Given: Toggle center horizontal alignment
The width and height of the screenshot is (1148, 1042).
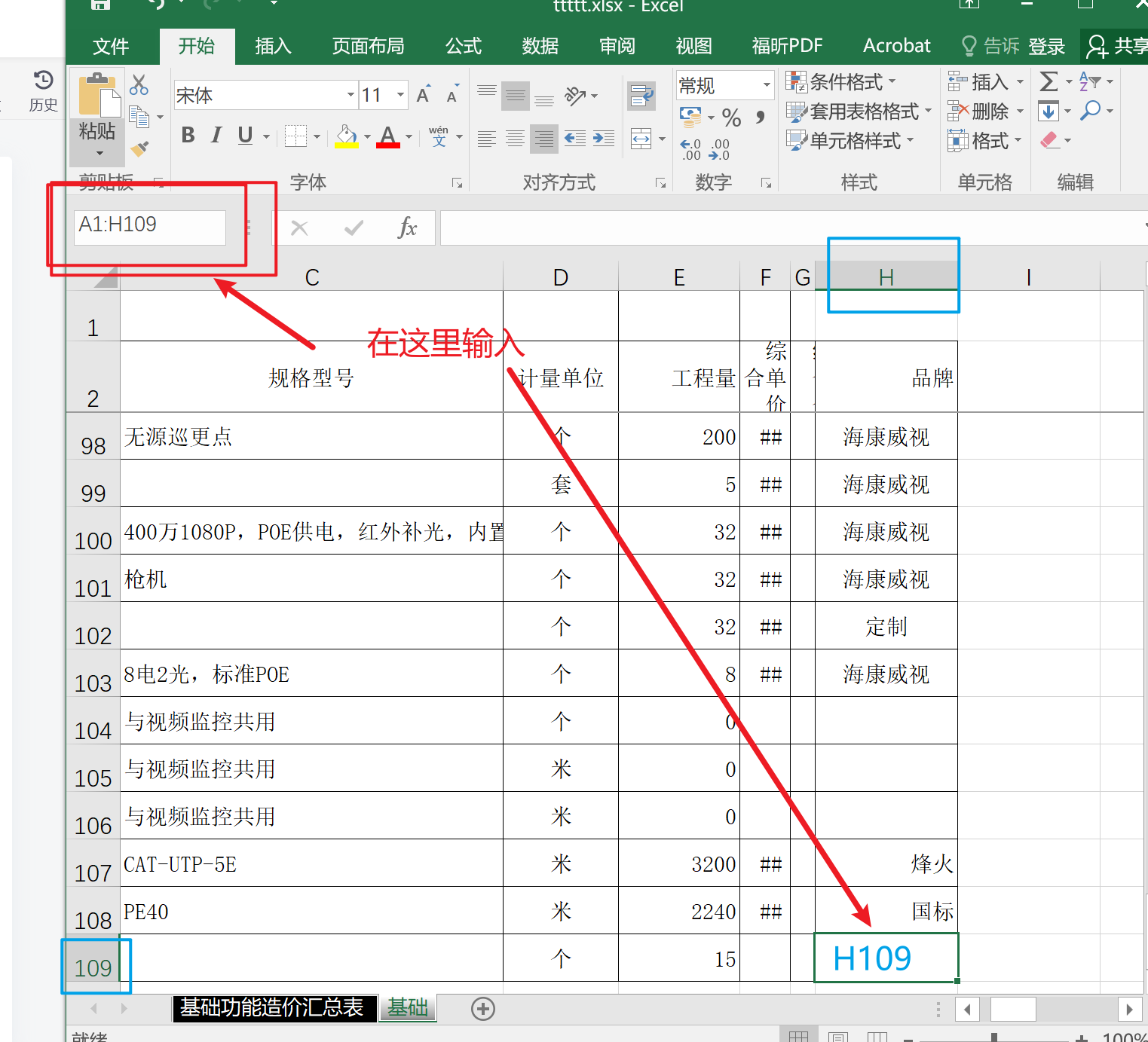Looking at the screenshot, I should click(x=516, y=139).
